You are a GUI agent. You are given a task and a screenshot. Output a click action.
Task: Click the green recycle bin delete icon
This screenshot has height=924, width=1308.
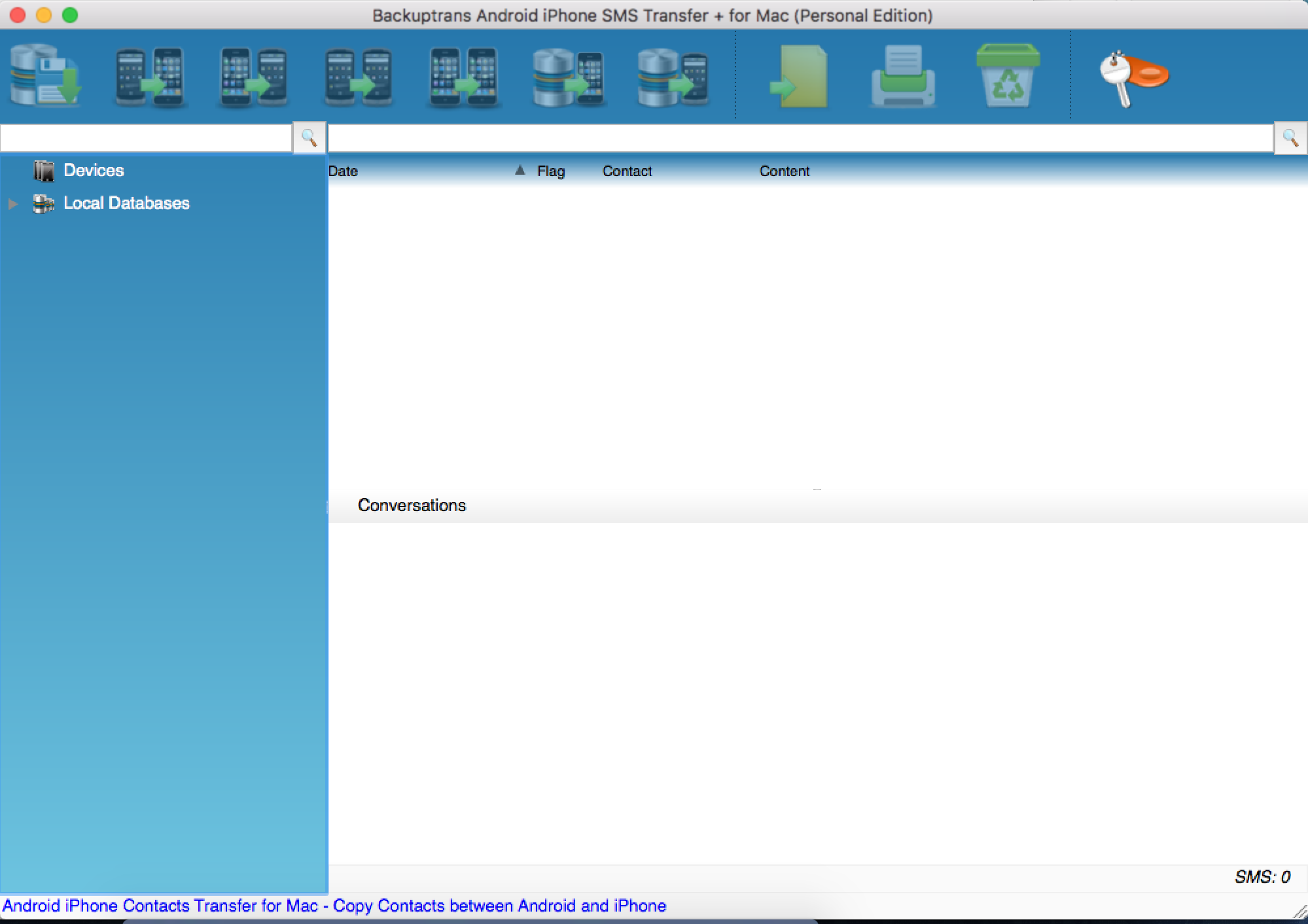(x=1008, y=75)
